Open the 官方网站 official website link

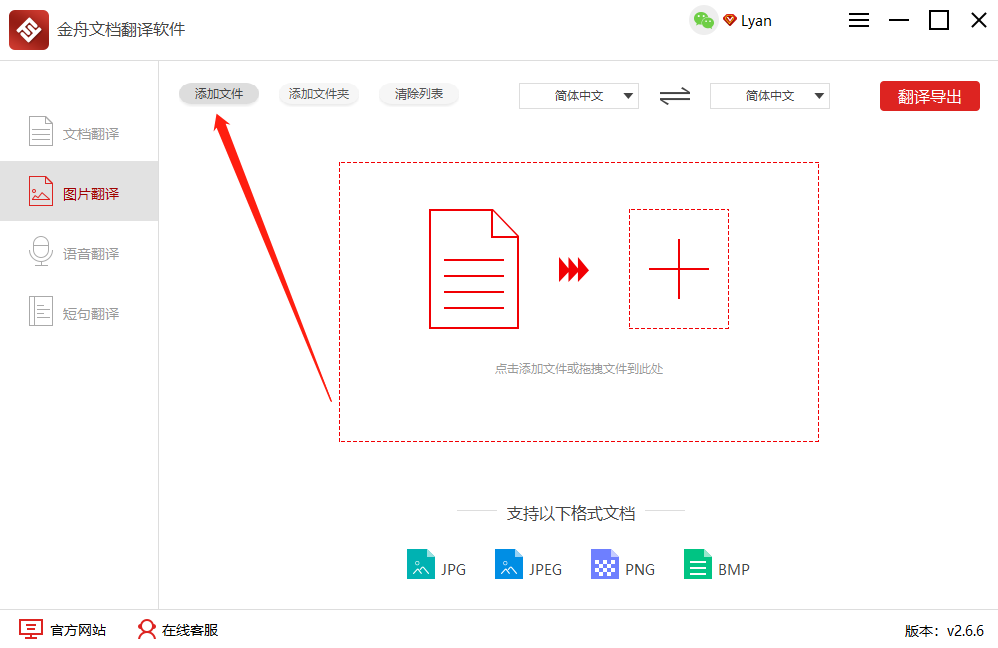click(x=62, y=630)
